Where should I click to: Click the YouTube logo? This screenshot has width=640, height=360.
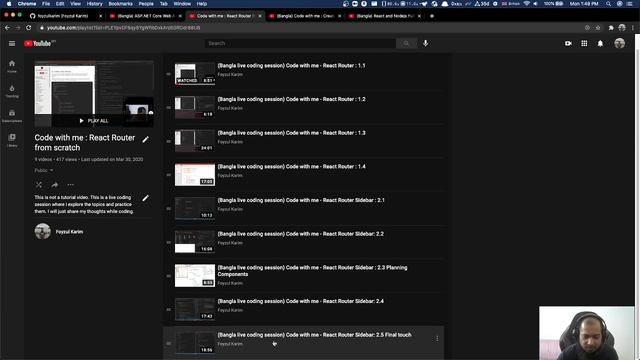(39, 43)
